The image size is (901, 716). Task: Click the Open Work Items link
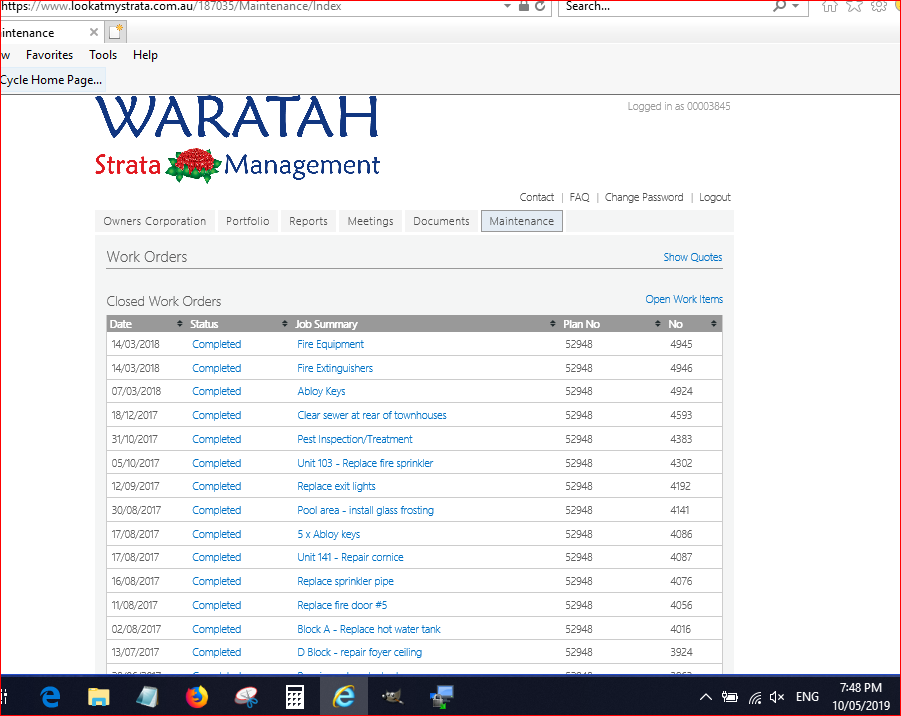click(x=683, y=299)
